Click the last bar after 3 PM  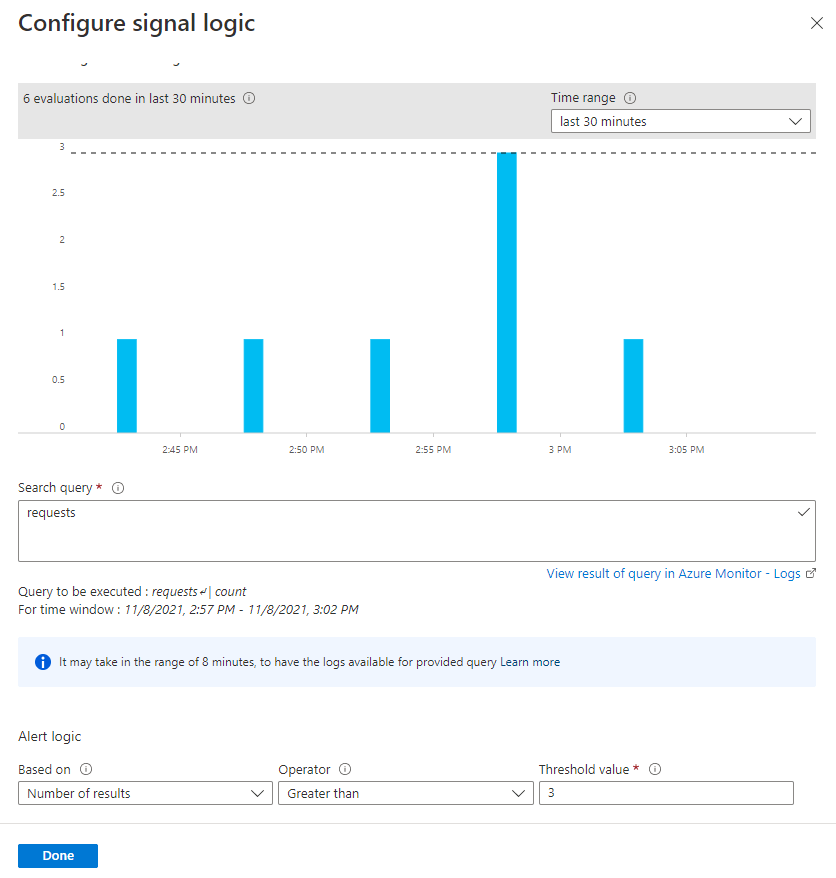pyautogui.click(x=633, y=386)
